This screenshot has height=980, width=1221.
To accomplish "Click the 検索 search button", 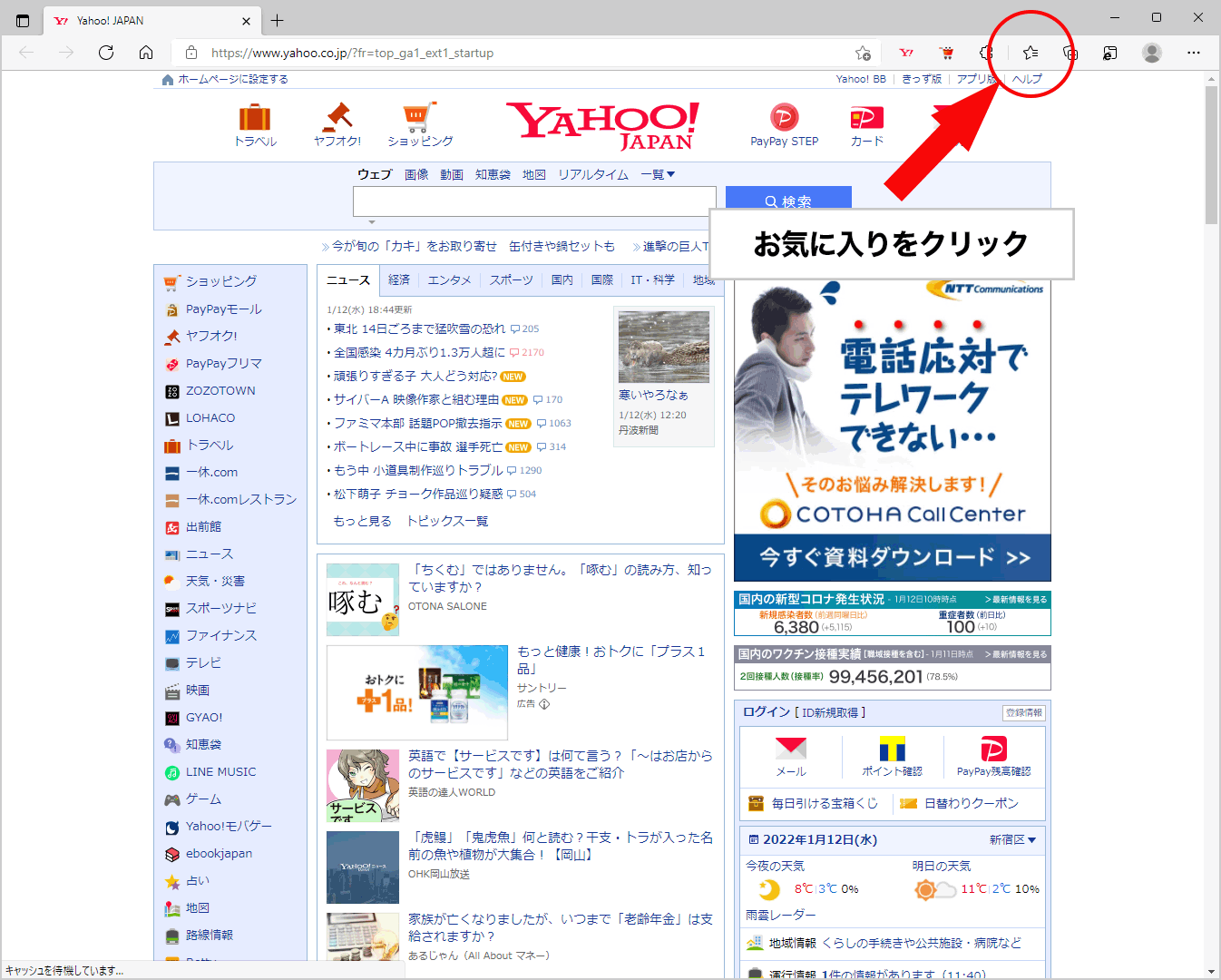I will point(788,198).
